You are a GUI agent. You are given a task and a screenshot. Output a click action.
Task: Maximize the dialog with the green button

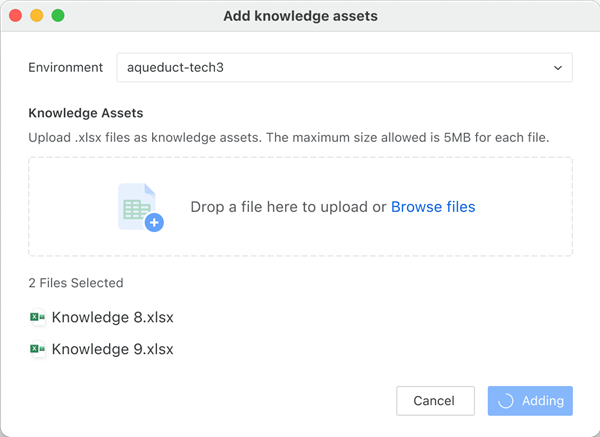pyautogui.click(x=58, y=16)
